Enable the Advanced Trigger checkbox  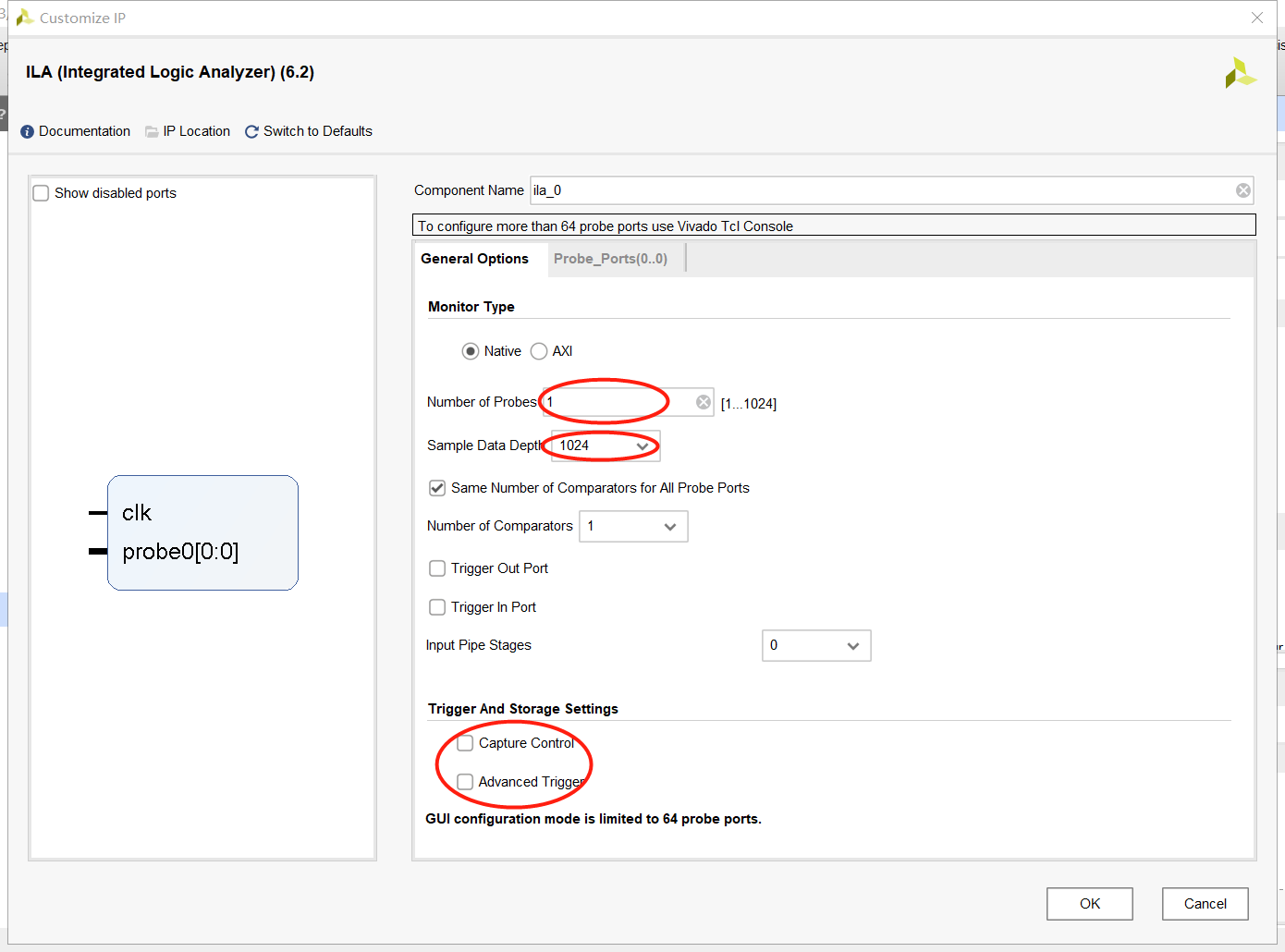tap(465, 782)
